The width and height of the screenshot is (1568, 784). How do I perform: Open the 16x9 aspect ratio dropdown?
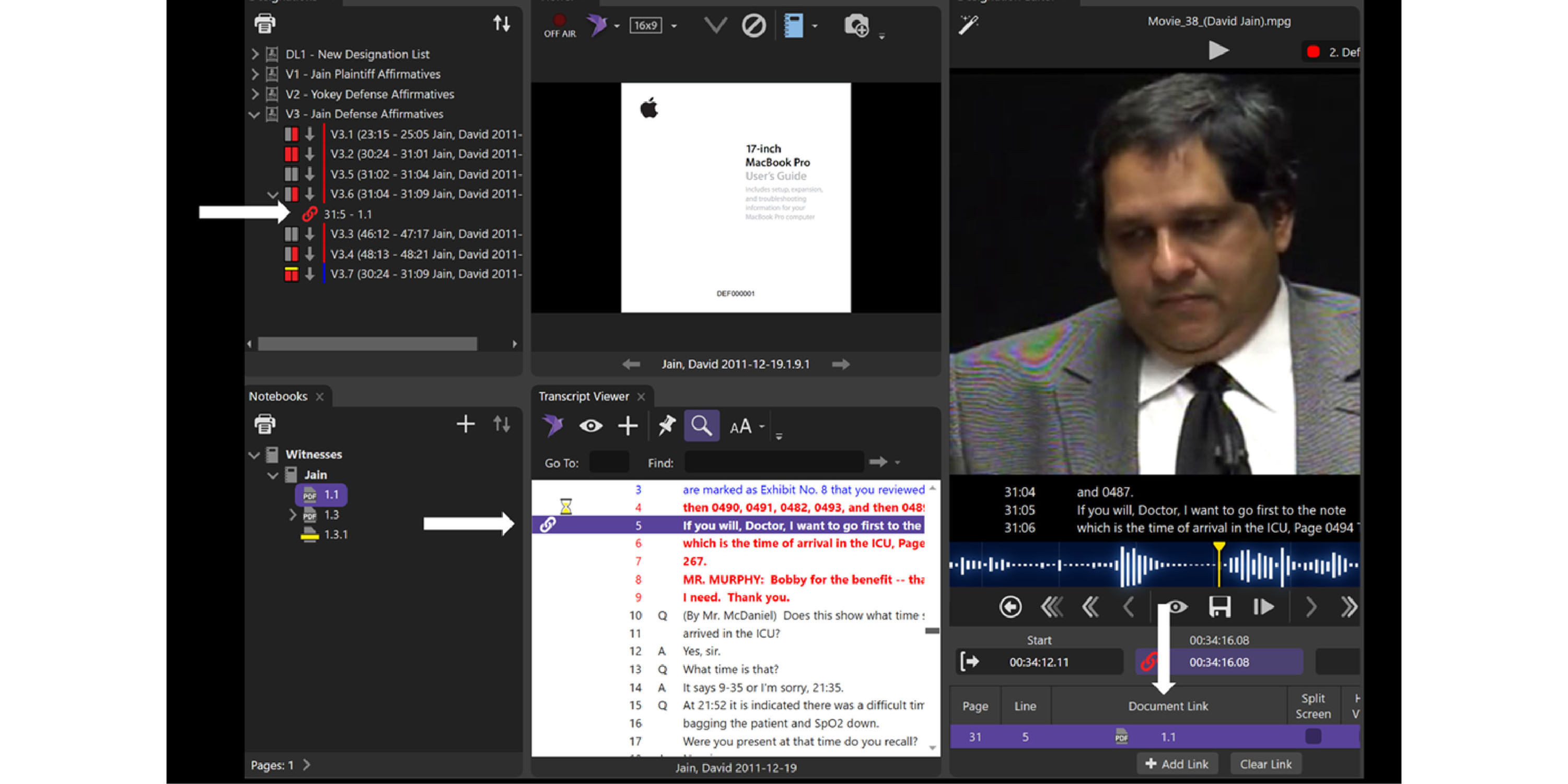pyautogui.click(x=674, y=26)
